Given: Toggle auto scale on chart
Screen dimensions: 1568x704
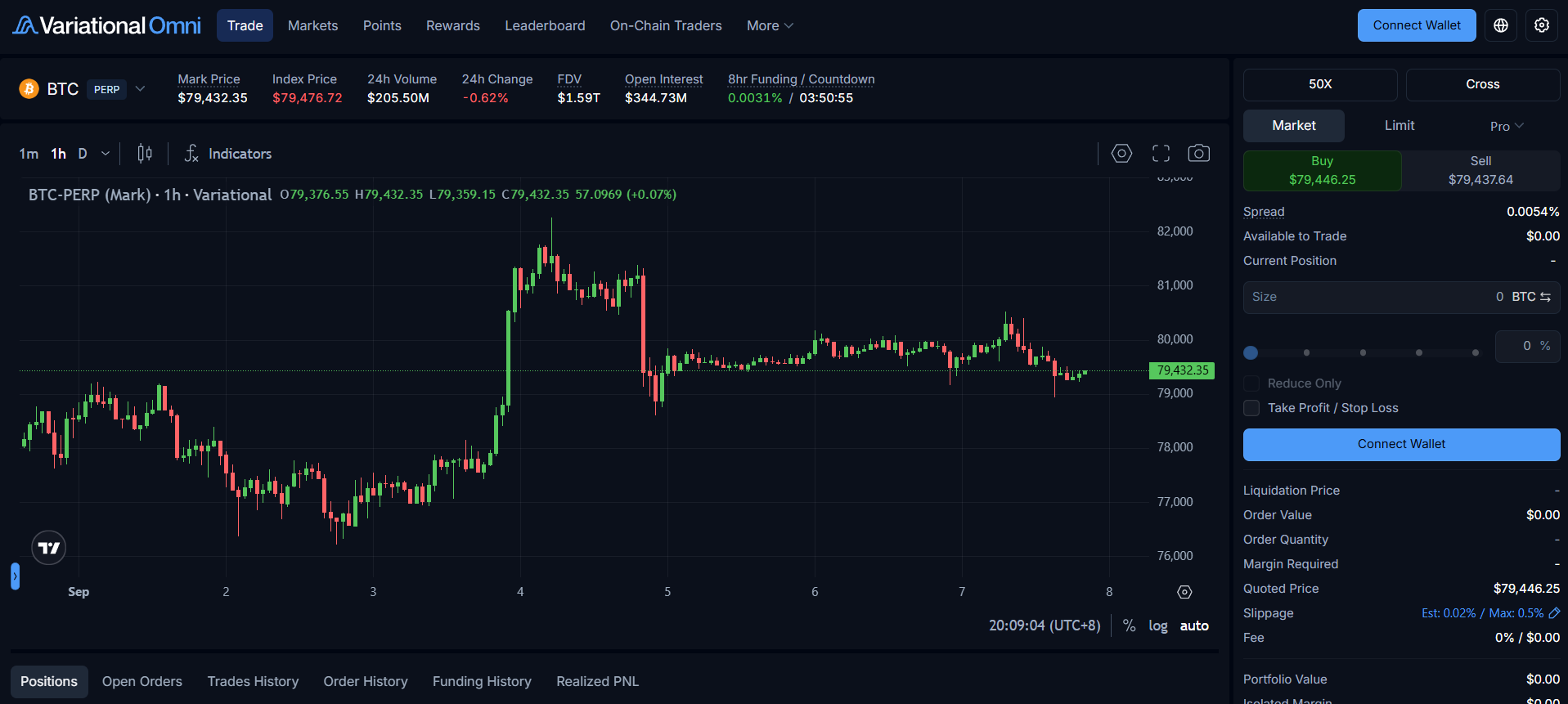Looking at the screenshot, I should coord(1194,626).
